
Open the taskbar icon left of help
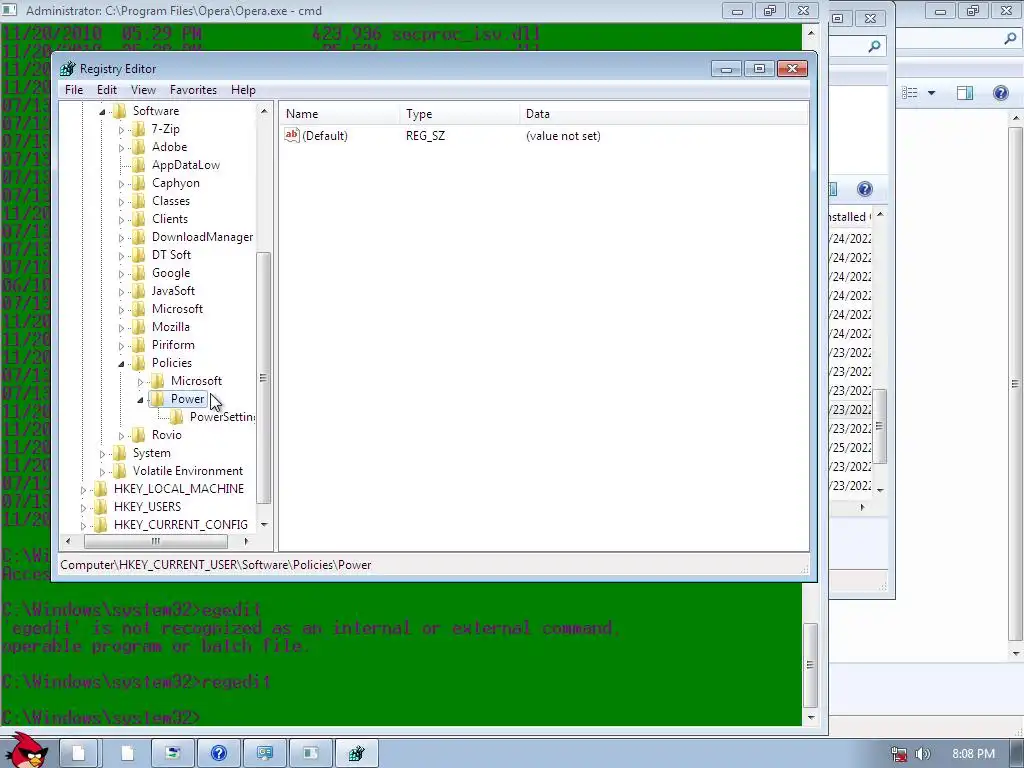[172, 754]
